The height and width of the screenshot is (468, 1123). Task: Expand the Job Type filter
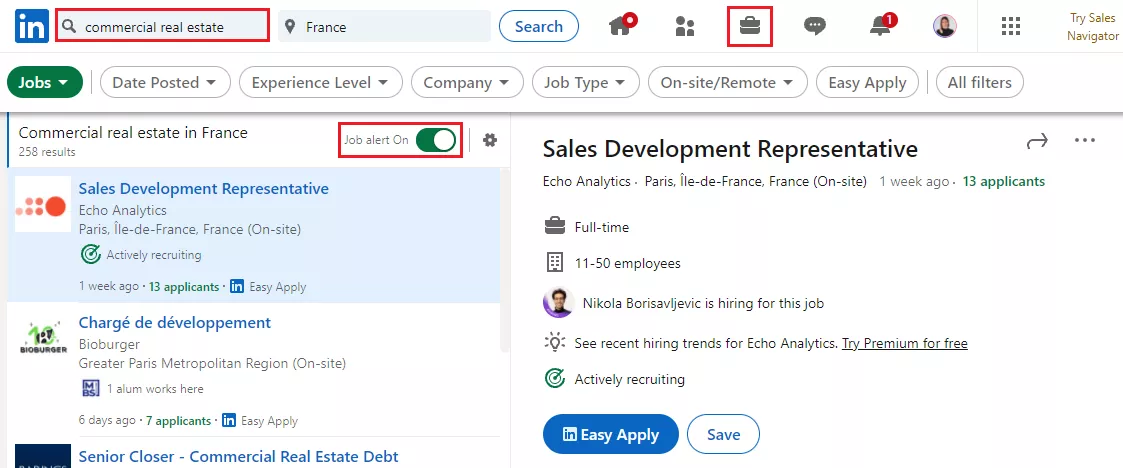(x=586, y=82)
